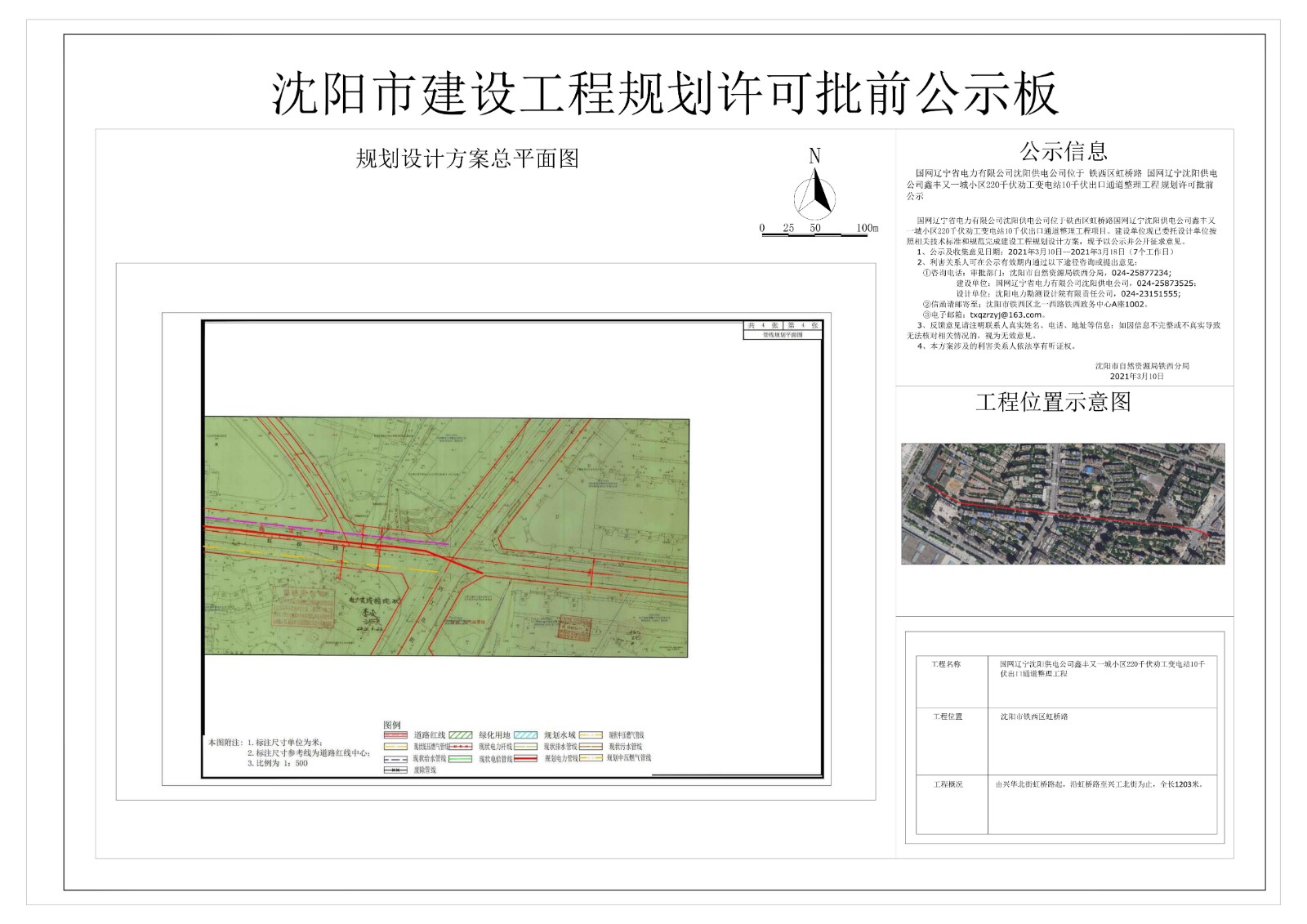Toggle the 现状排水管线 legend entry
The width and height of the screenshot is (1307, 924).
point(526,747)
